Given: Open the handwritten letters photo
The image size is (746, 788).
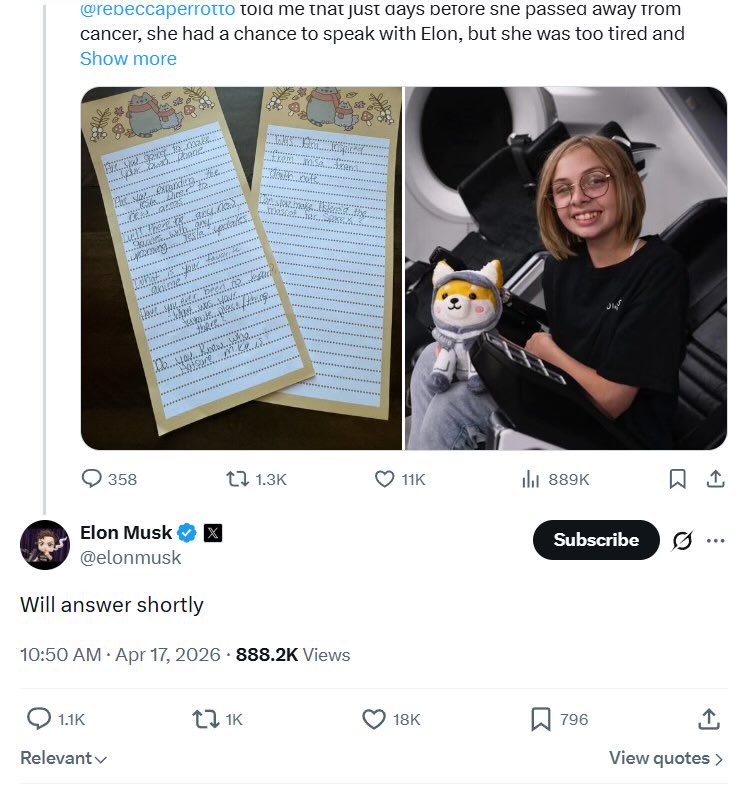Looking at the screenshot, I should 241,267.
